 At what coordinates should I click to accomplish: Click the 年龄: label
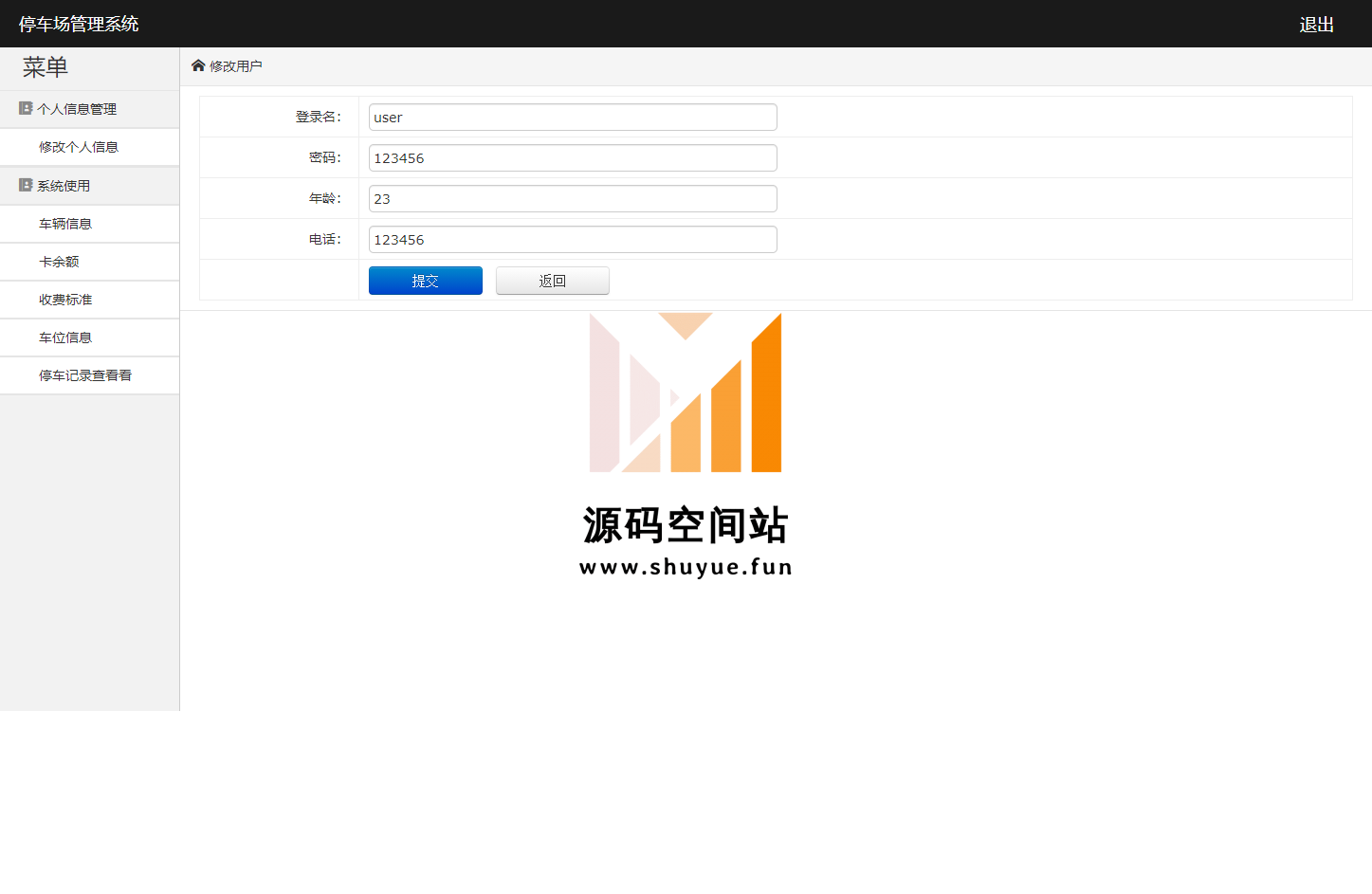click(325, 198)
